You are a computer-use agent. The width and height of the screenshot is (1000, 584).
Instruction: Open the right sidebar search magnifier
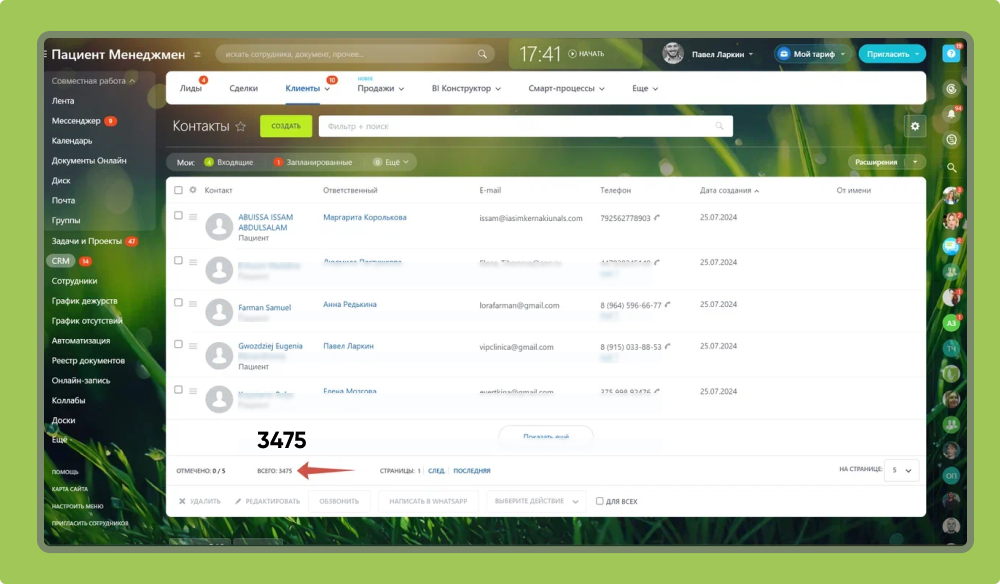pyautogui.click(x=951, y=168)
